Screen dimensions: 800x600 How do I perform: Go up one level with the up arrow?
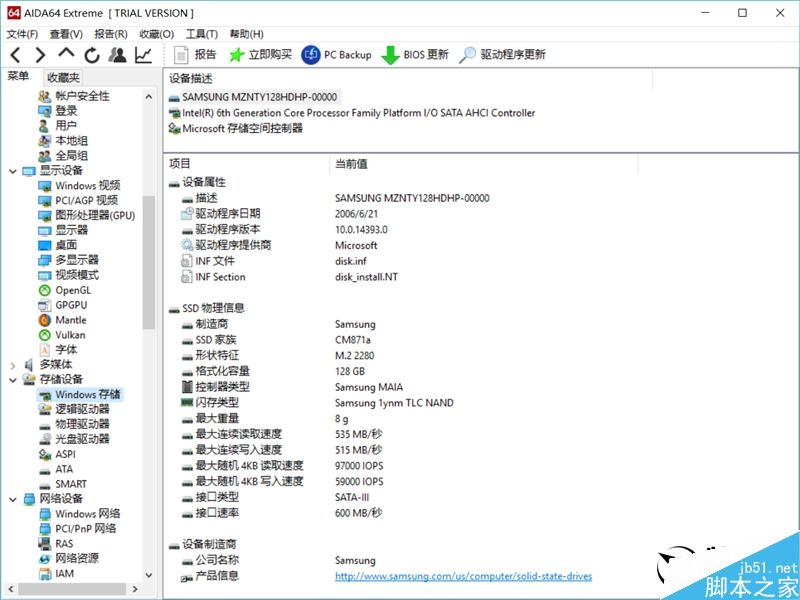(66, 54)
